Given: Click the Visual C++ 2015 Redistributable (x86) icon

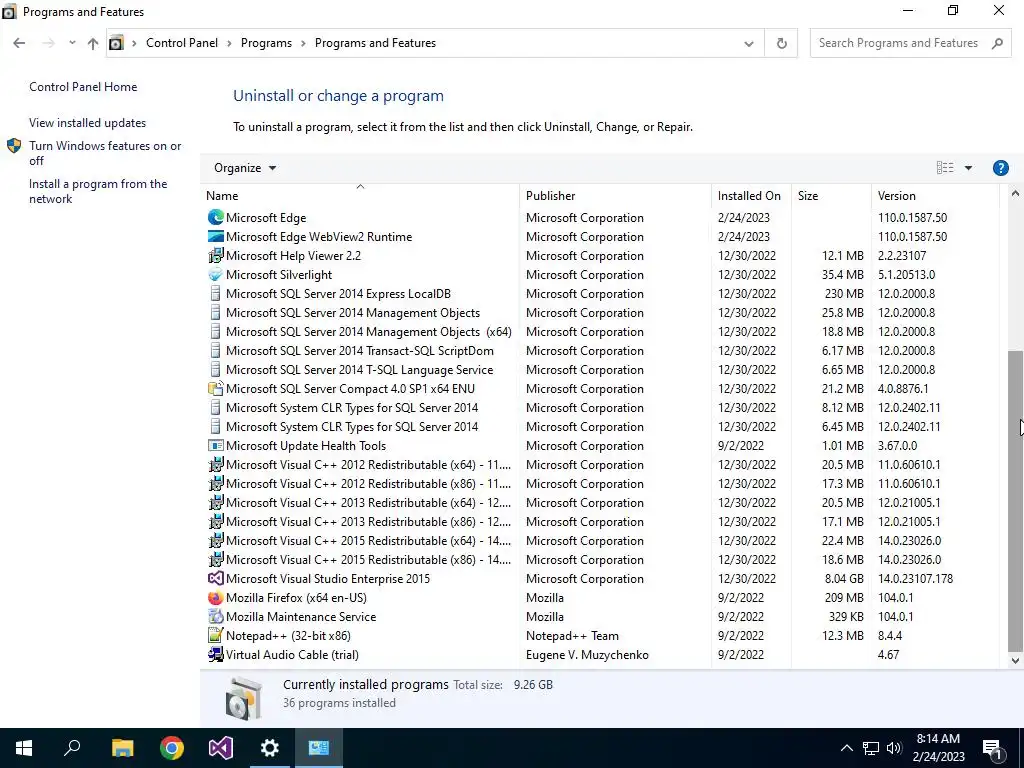Looking at the screenshot, I should (216, 559).
